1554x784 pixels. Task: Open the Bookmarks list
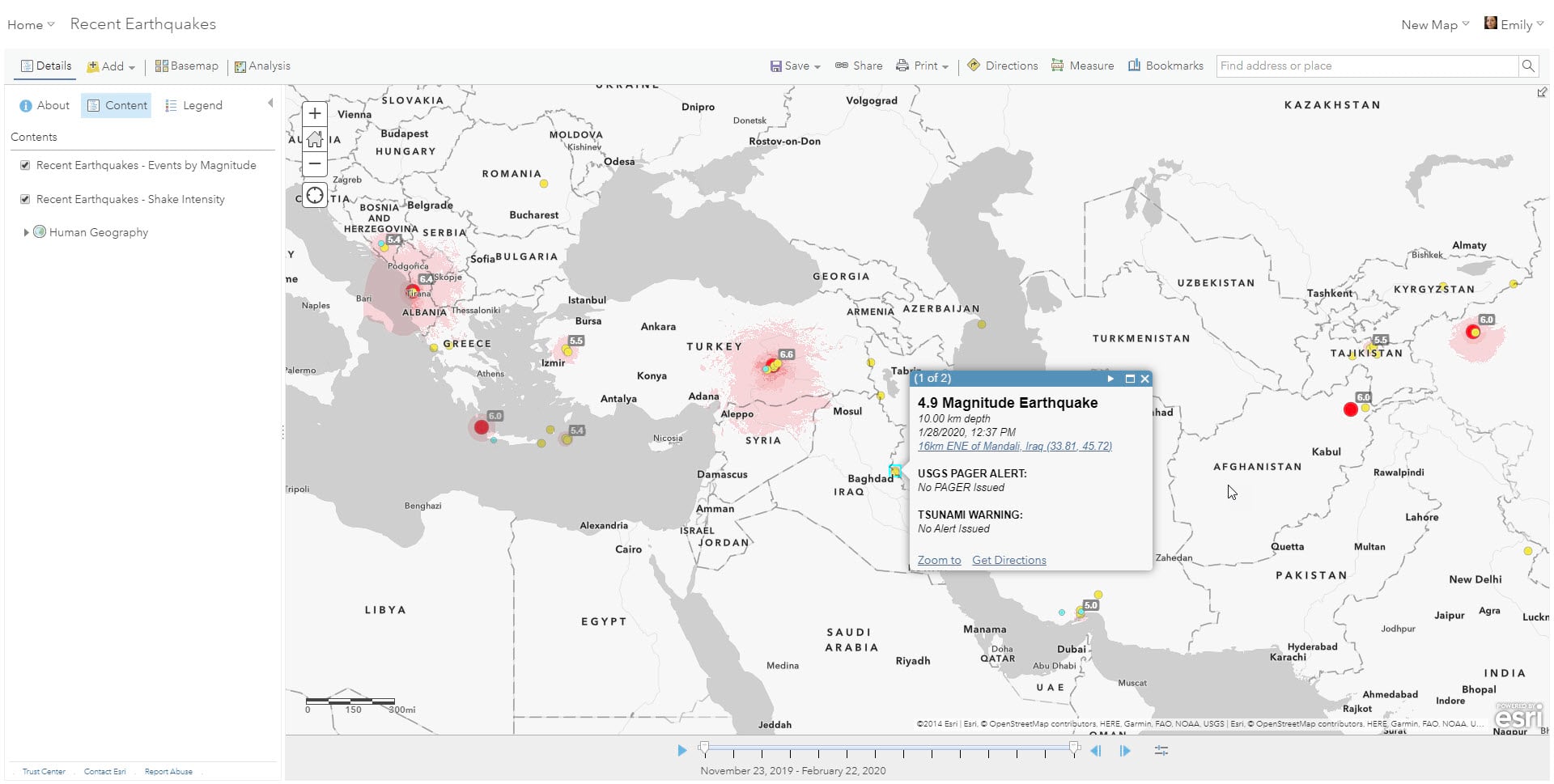(1165, 66)
